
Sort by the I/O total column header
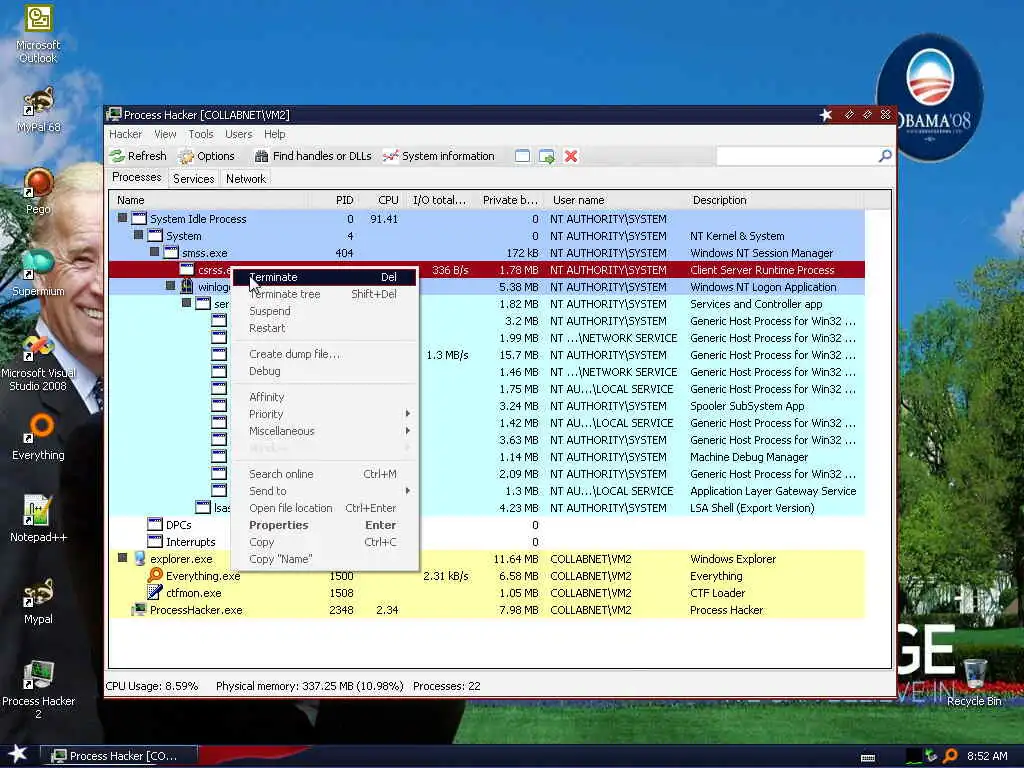click(439, 200)
